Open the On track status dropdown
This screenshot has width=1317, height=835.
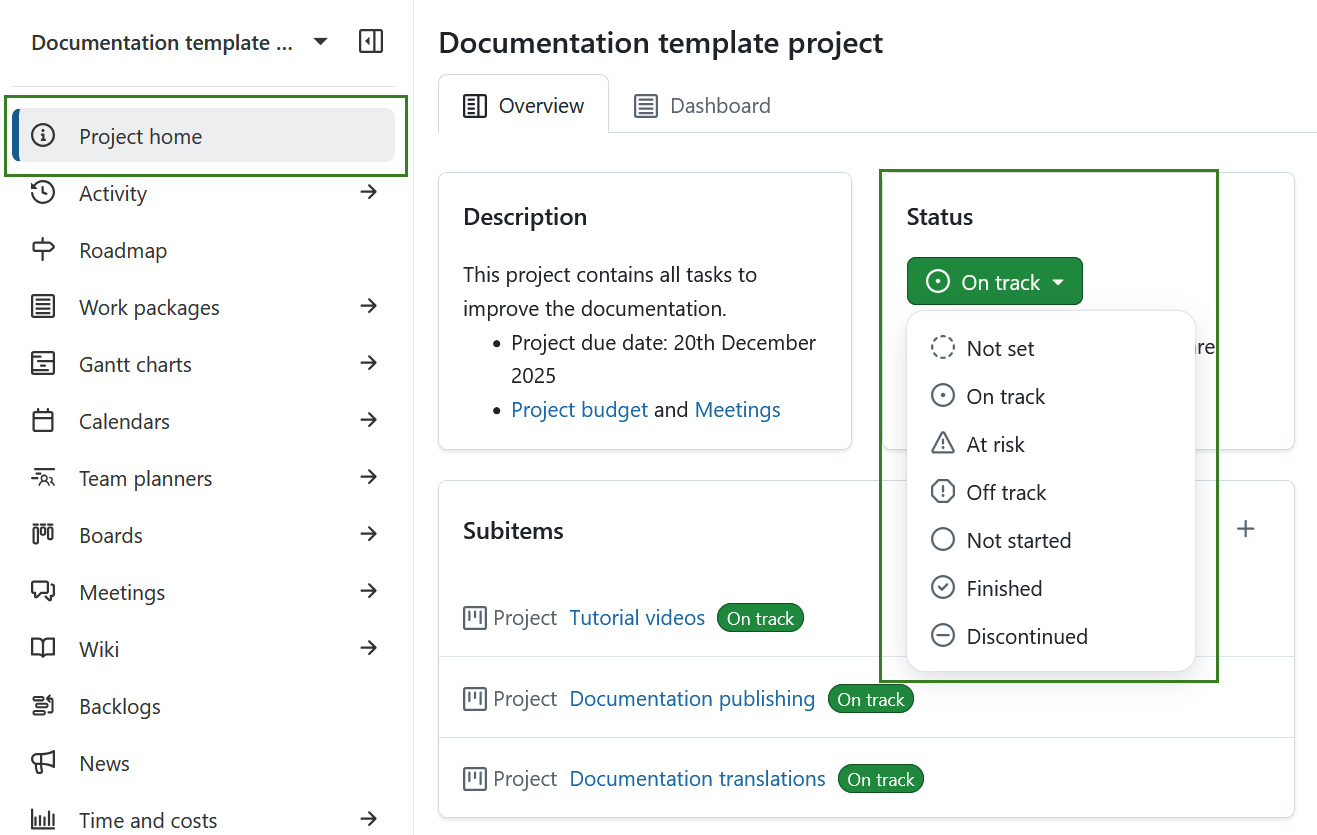click(x=994, y=281)
